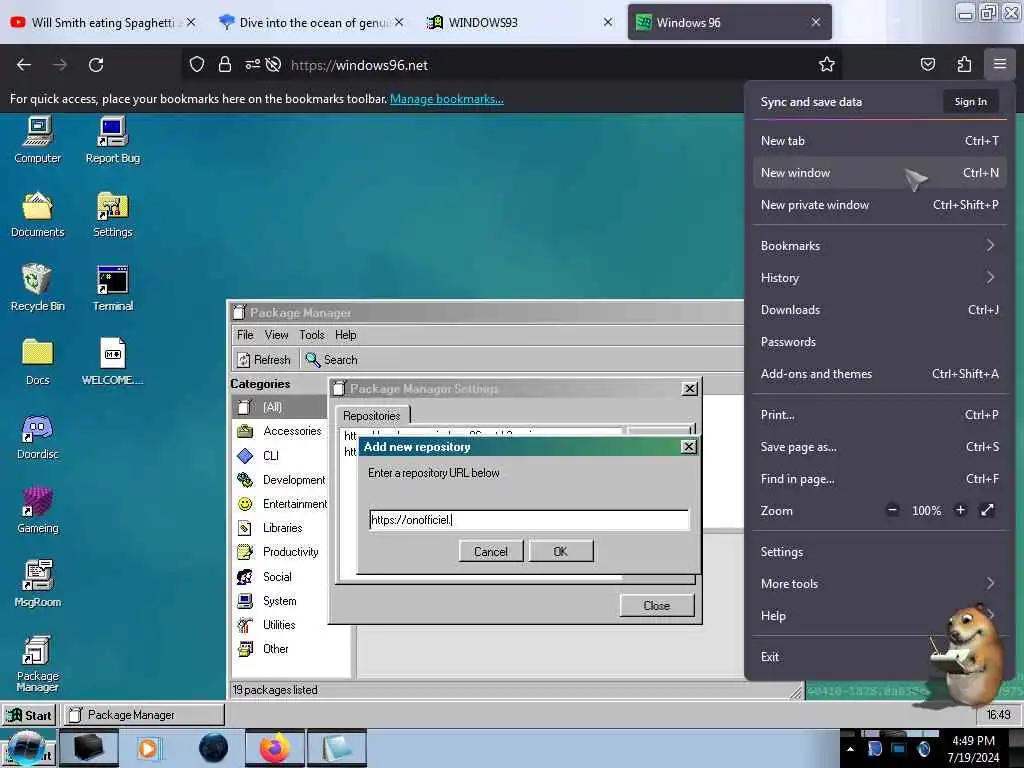Open the Documents folder icon

pyautogui.click(x=37, y=214)
